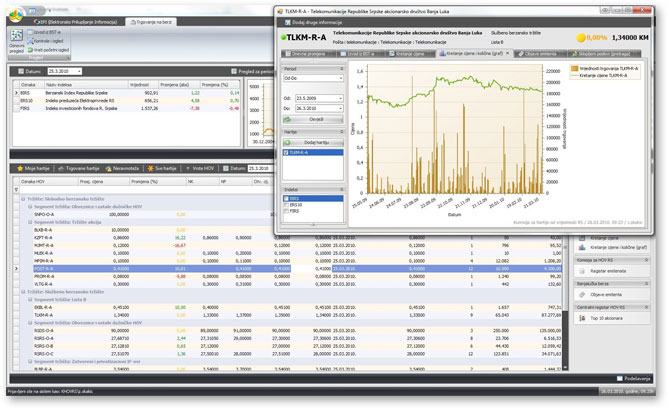Select the FIRS row in index table

60,107
